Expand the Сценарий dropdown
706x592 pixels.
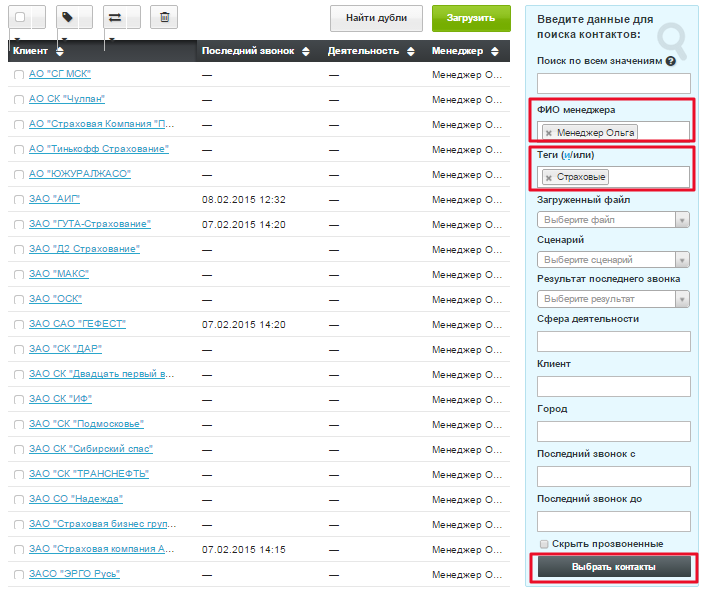pos(613,260)
